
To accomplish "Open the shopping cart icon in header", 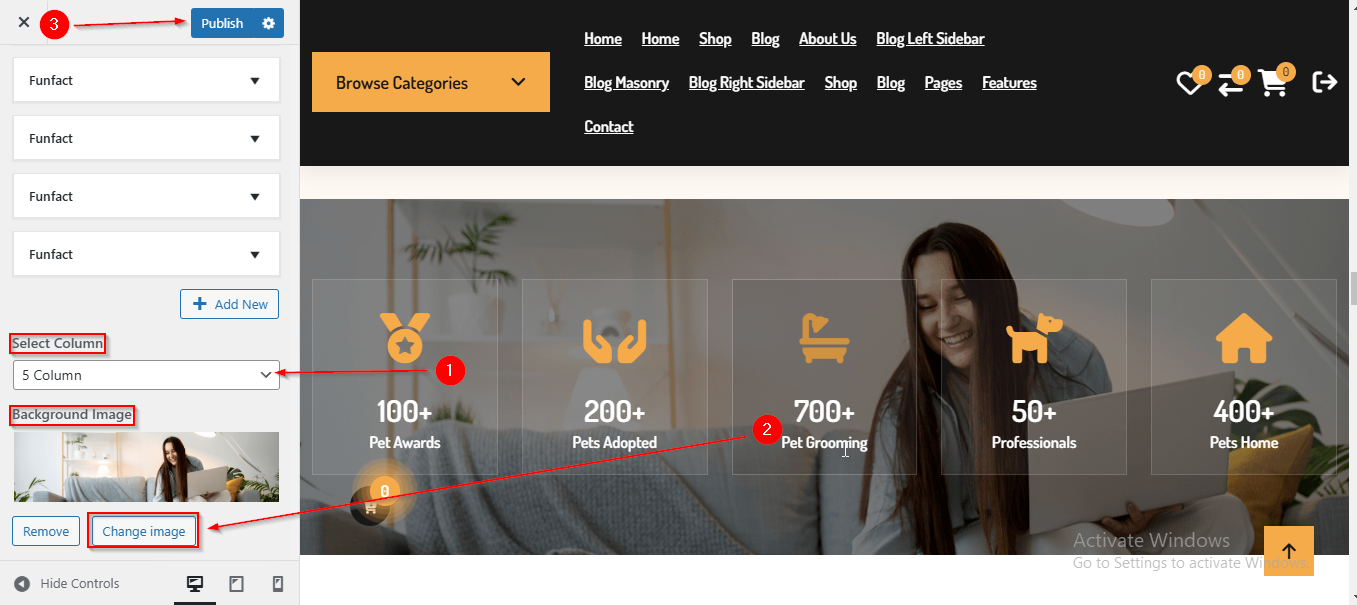I will click(x=1273, y=83).
